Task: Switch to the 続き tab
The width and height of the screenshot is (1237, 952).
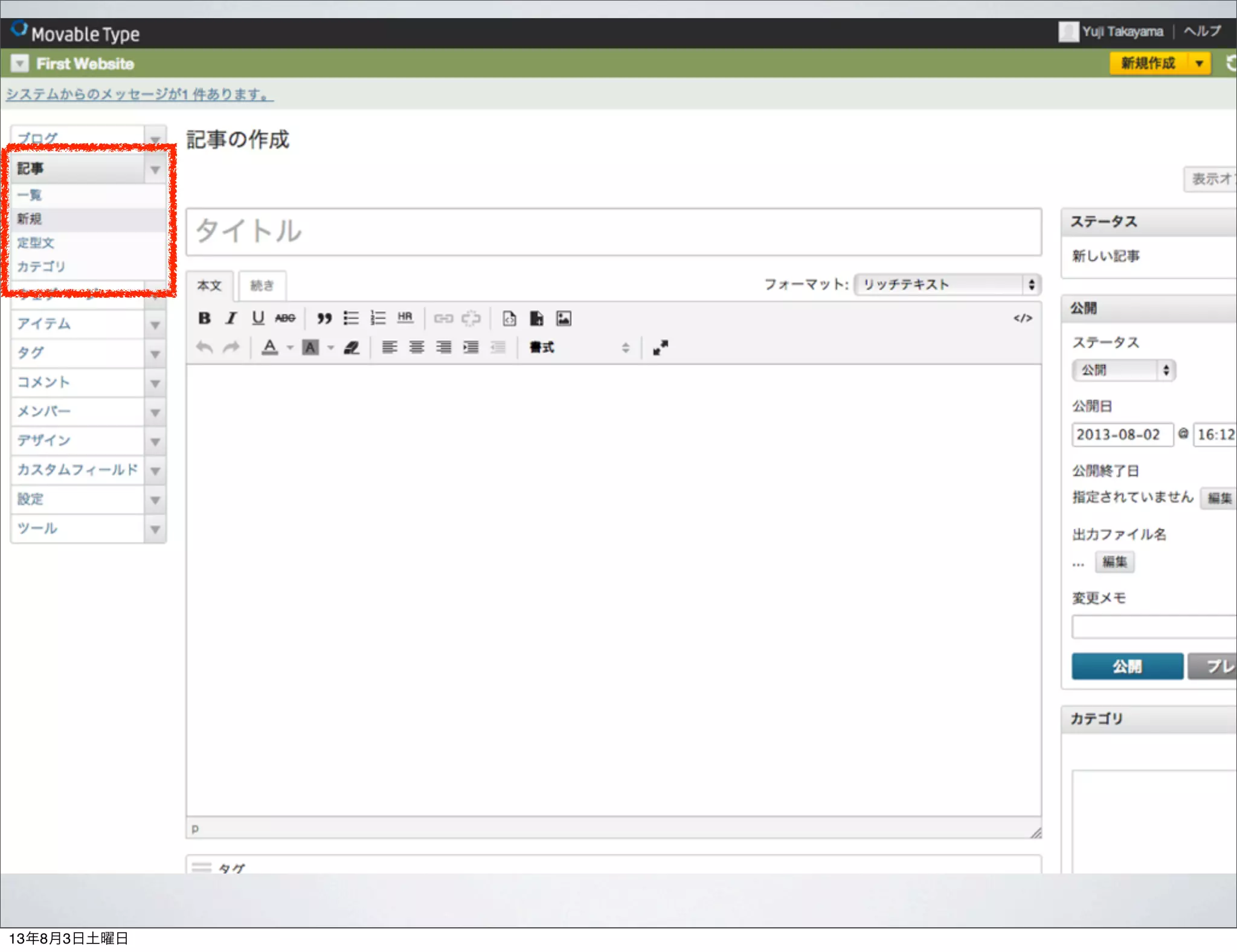Action: [x=262, y=286]
